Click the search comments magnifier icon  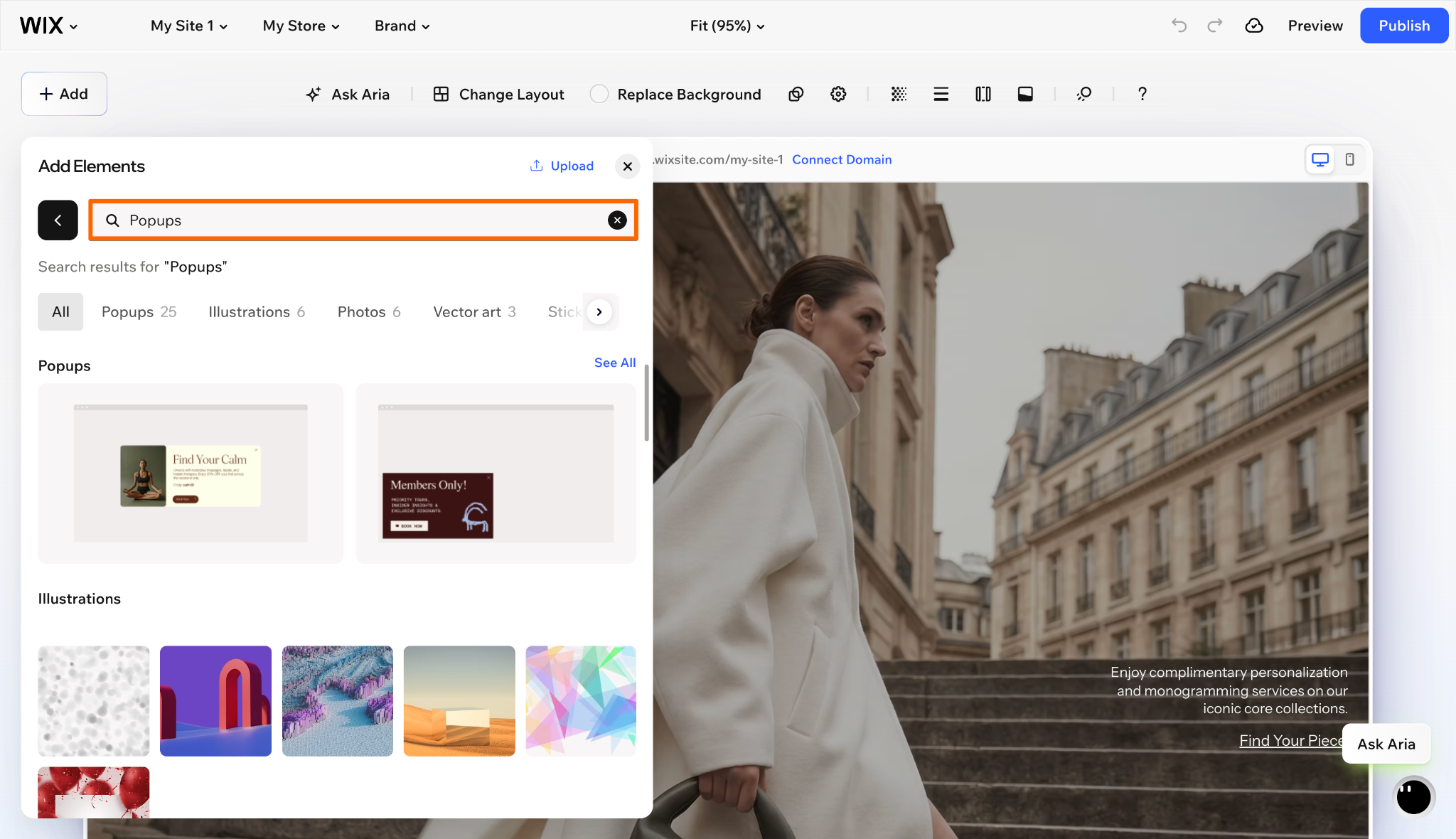tap(1084, 94)
